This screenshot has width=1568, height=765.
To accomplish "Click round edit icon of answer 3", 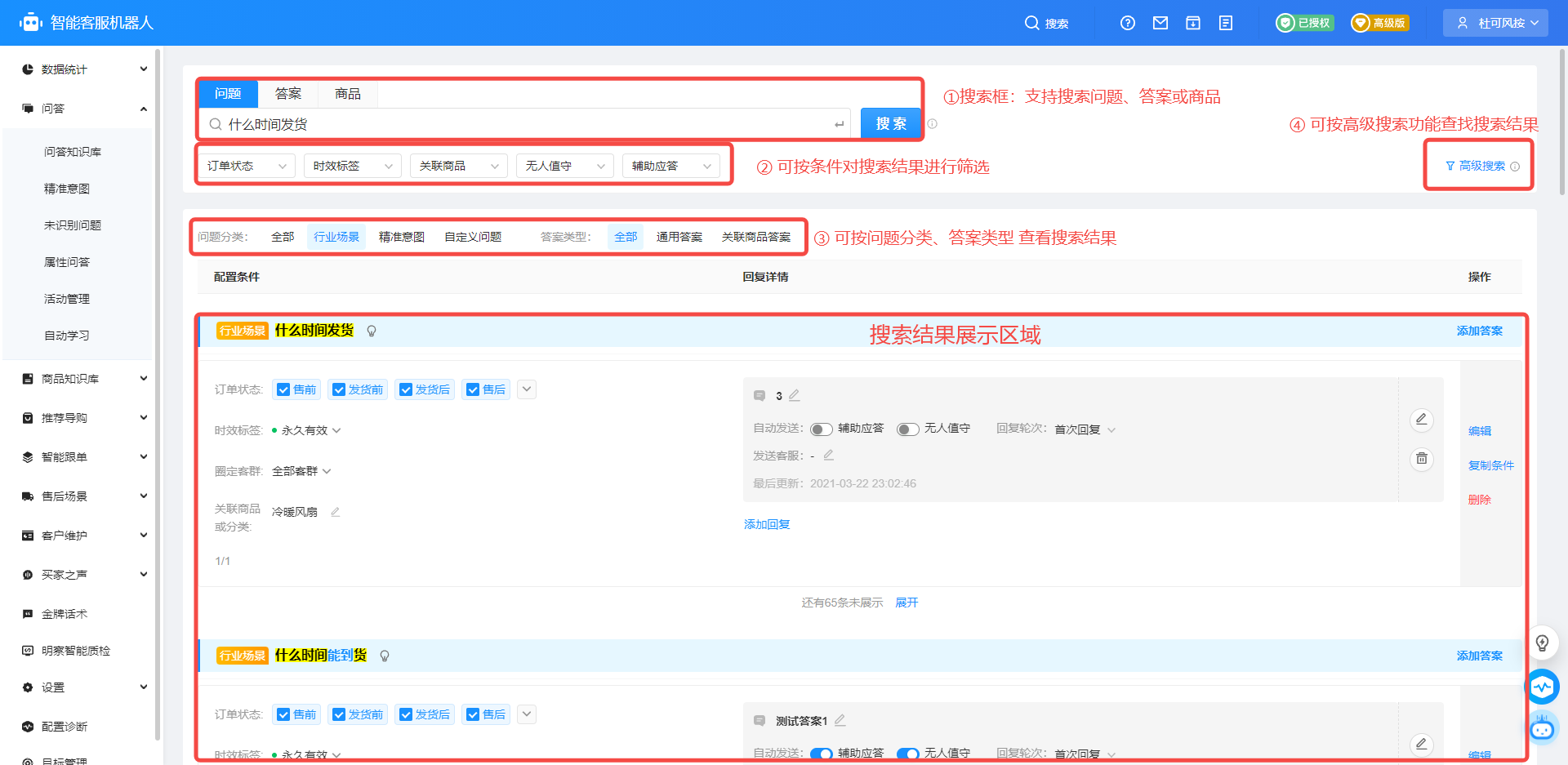I will pos(1422,420).
